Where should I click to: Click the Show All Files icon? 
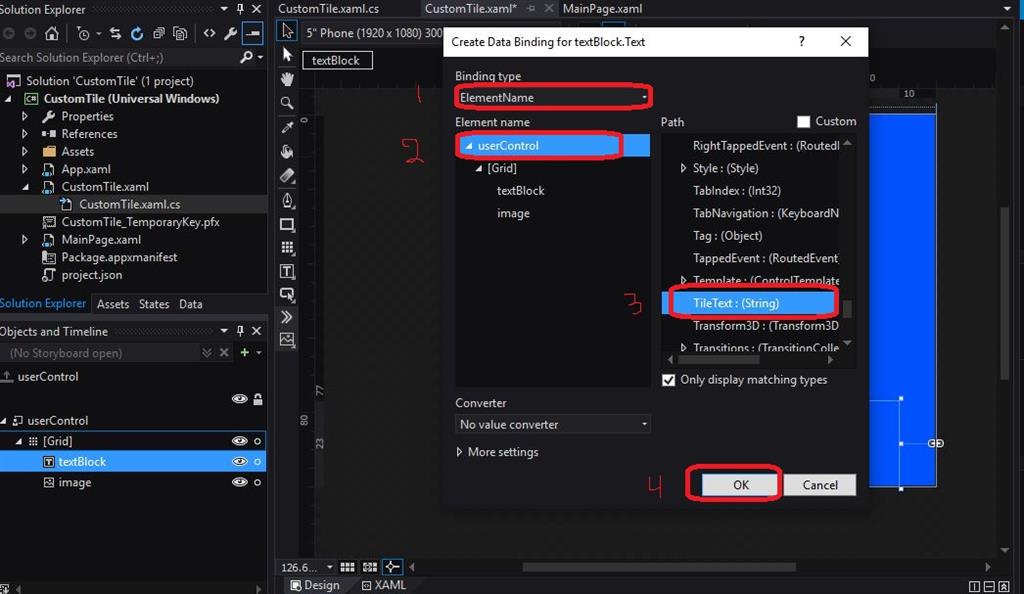tap(180, 33)
